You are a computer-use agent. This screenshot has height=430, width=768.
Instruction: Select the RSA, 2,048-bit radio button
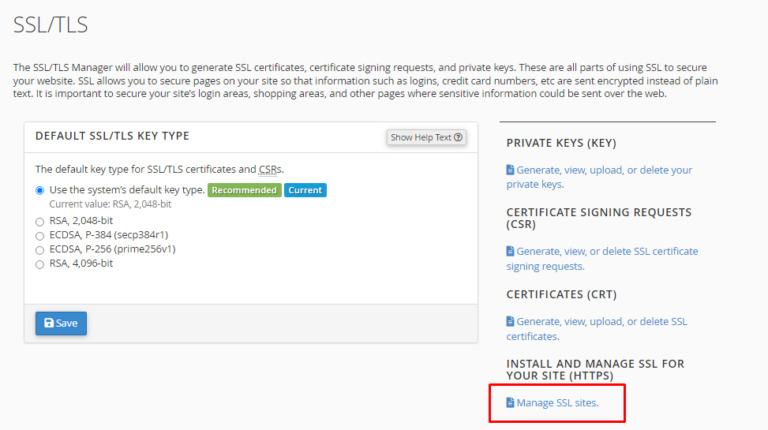pos(40,222)
